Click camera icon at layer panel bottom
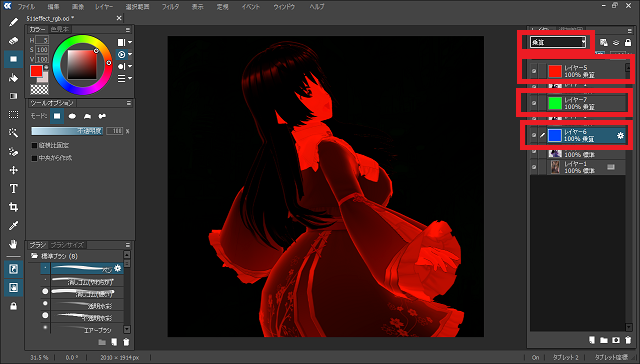 616,340
